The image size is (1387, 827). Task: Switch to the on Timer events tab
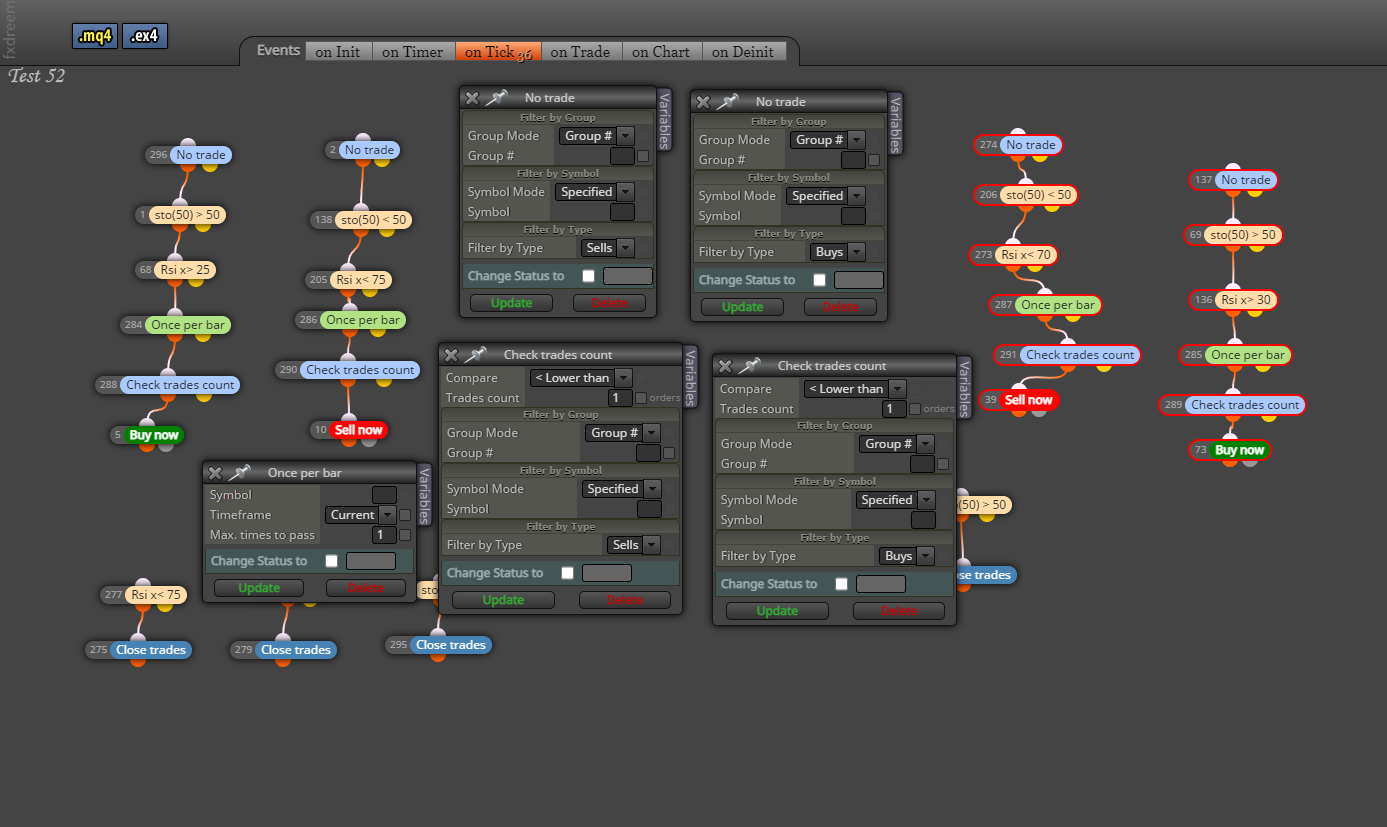point(413,52)
